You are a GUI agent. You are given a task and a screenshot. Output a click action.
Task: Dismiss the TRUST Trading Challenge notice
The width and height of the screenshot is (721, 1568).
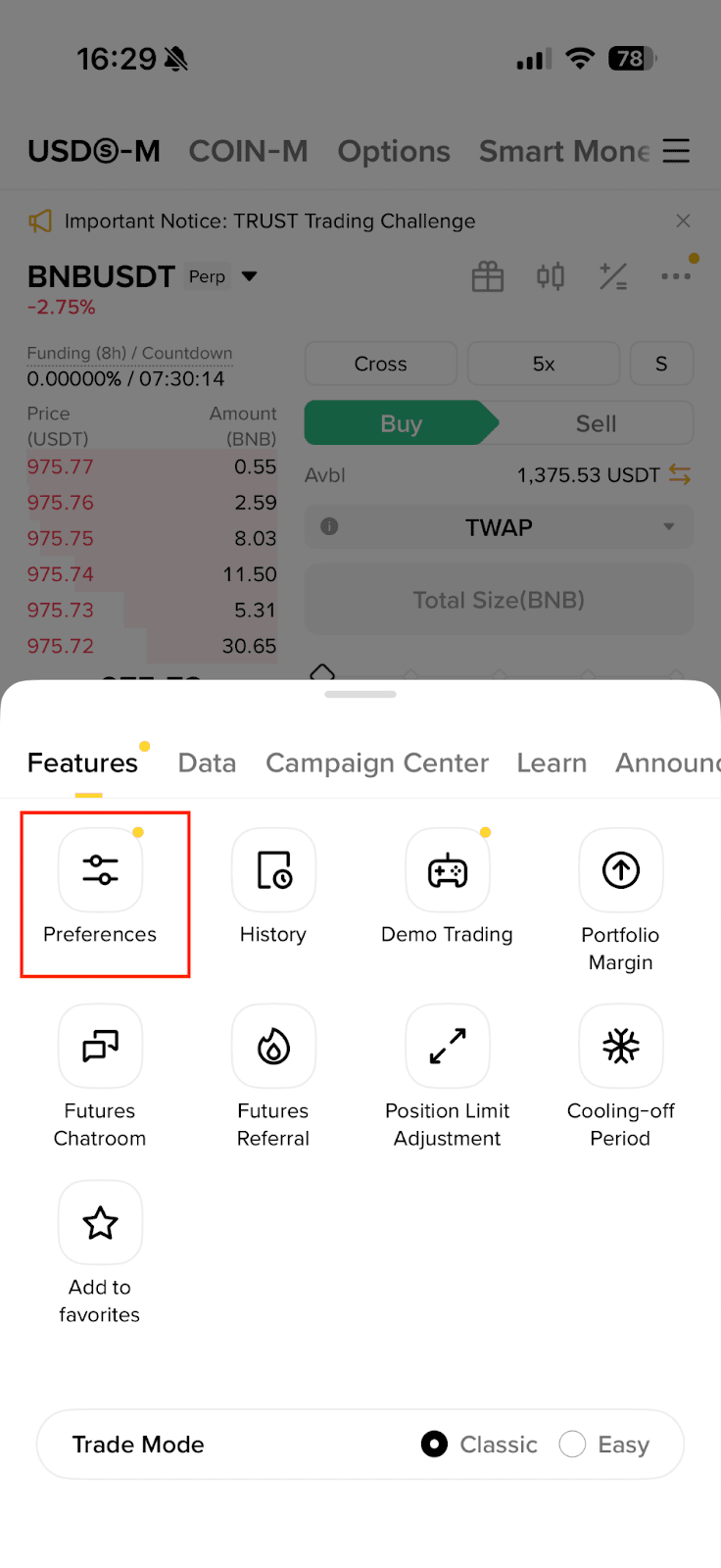pos(684,221)
